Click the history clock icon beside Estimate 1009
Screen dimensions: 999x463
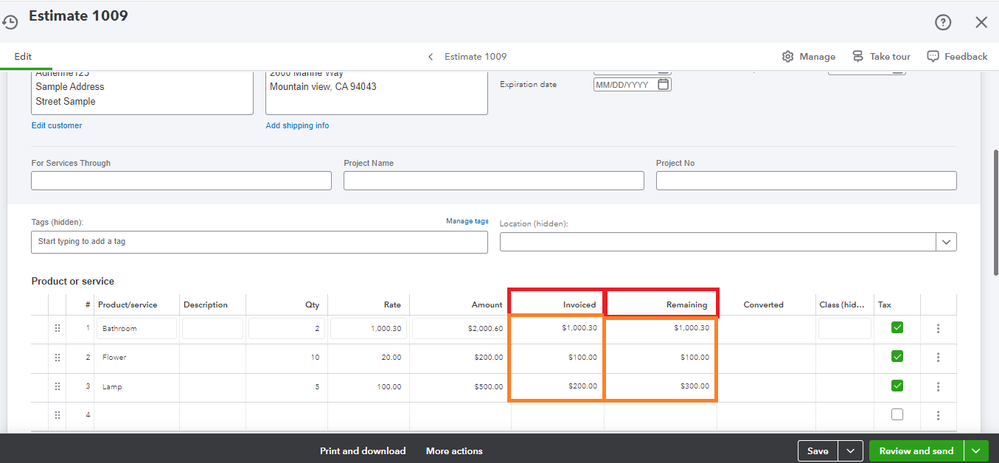pos(10,21)
